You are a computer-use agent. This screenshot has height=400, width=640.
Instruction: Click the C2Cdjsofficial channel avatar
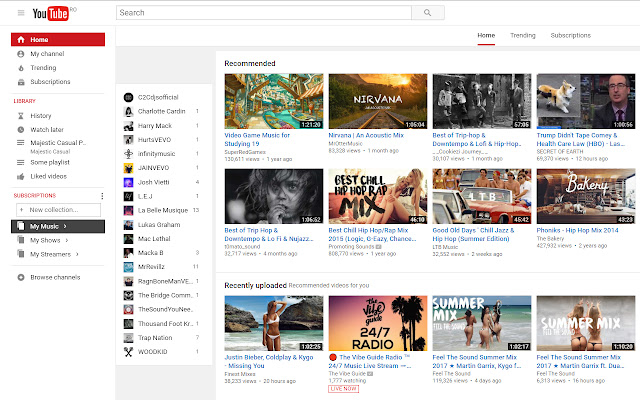[129, 97]
